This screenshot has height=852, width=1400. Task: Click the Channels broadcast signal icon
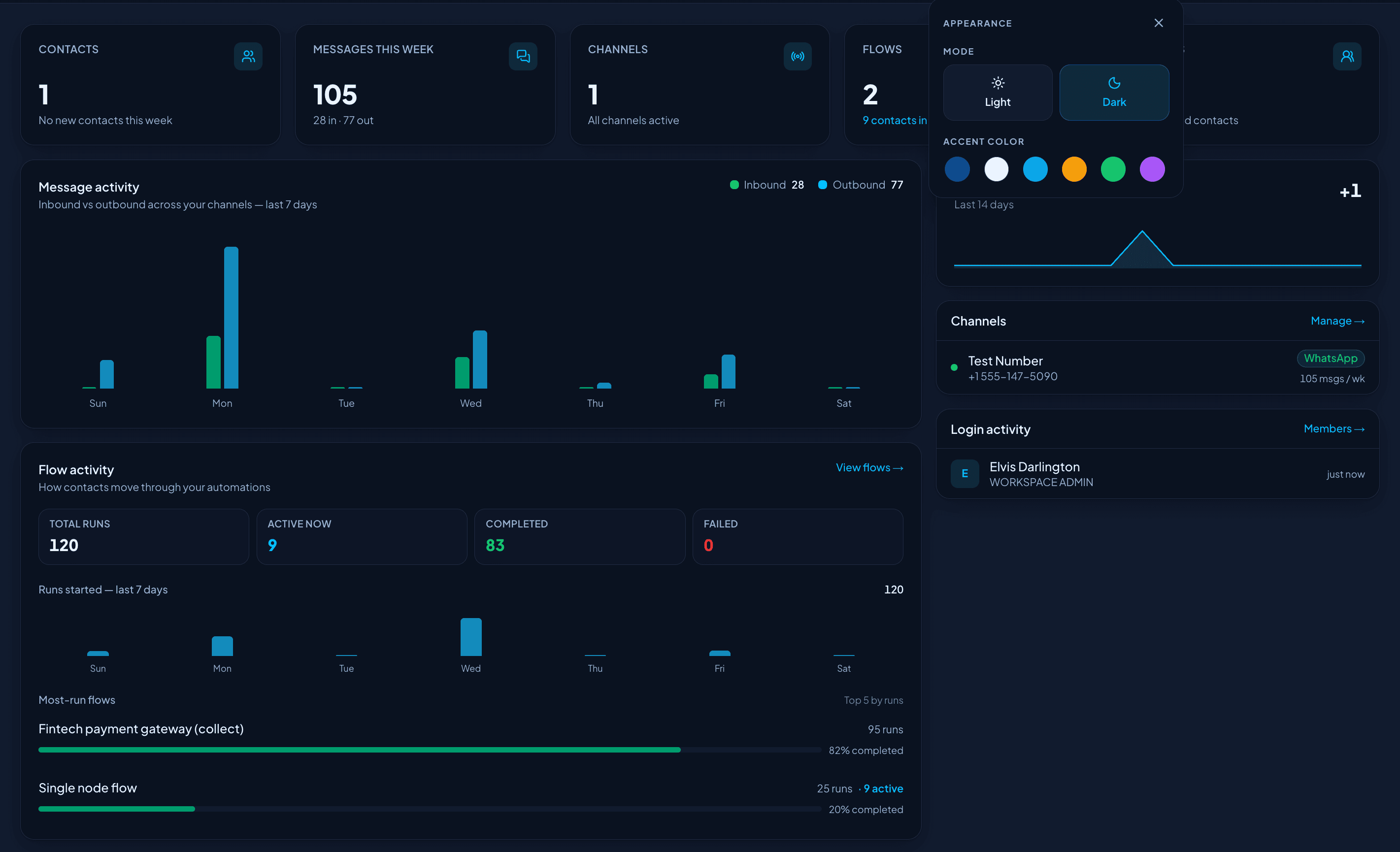[798, 56]
